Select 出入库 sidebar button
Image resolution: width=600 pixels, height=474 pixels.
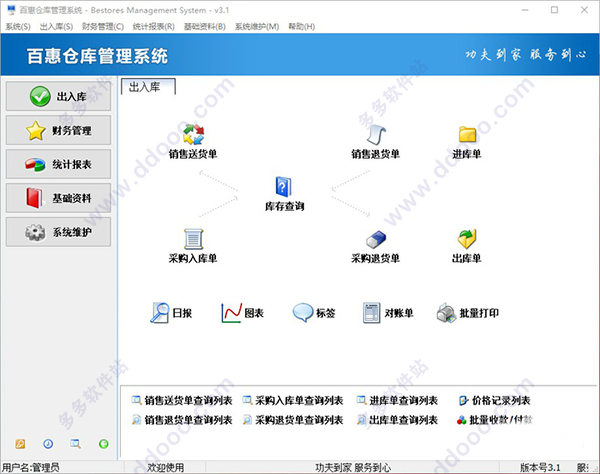pos(59,96)
